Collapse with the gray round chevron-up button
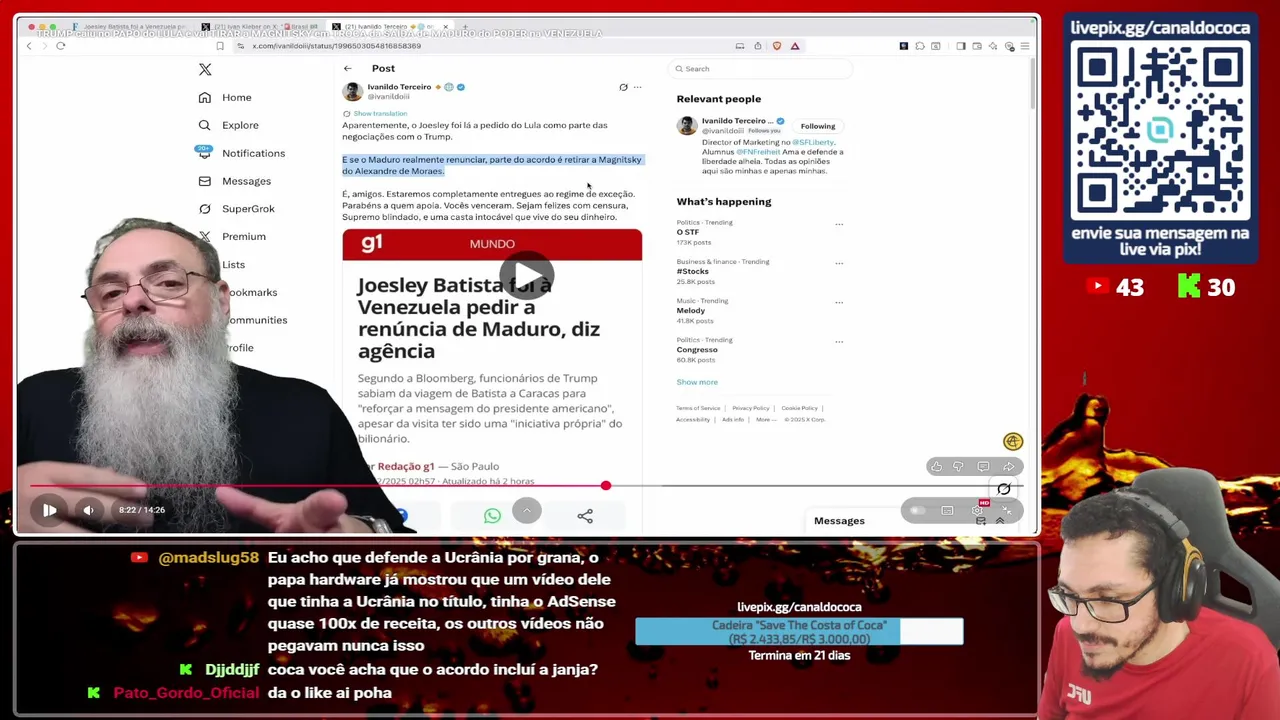 point(526,510)
